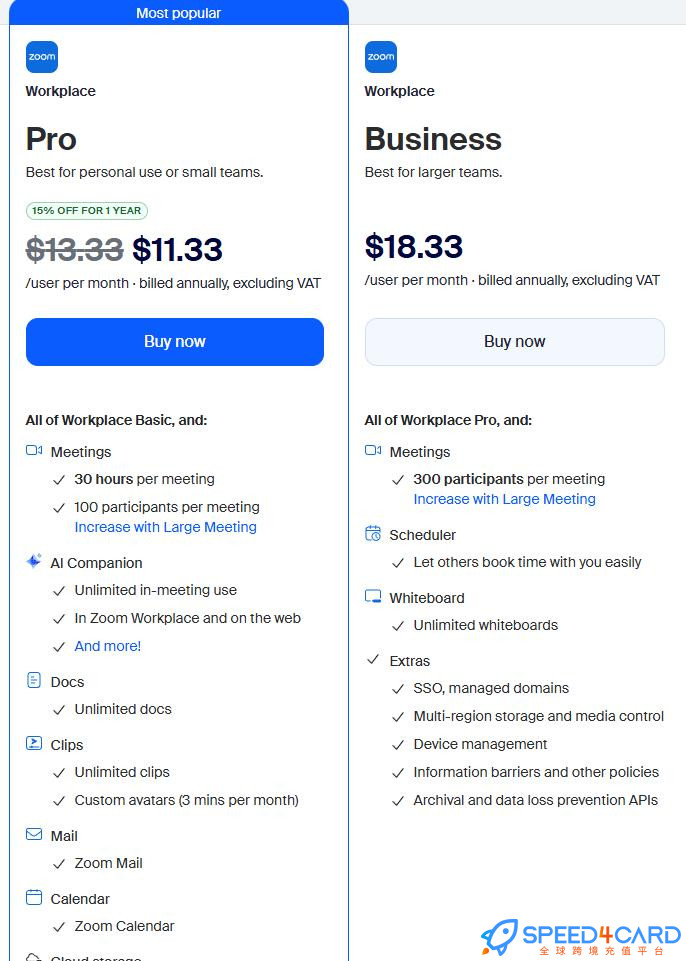
Task: Follow the And more! link
Action: (108, 646)
